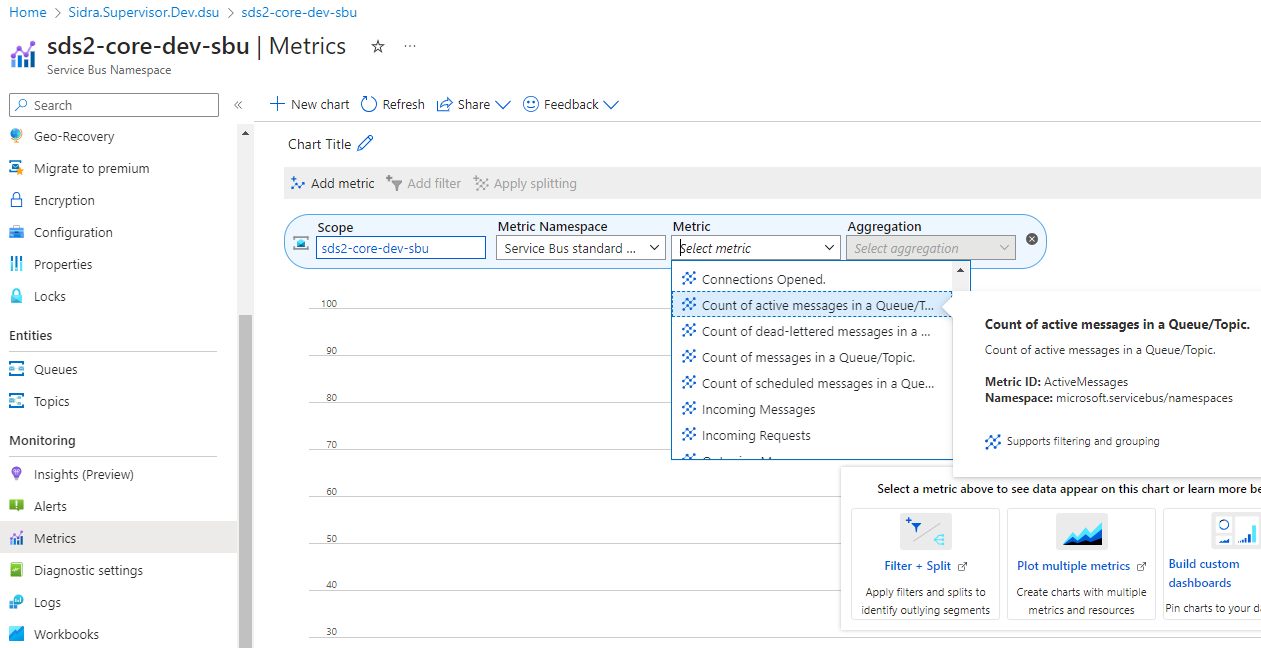
Task: Open the Feedback dropdown
Action: (571, 104)
